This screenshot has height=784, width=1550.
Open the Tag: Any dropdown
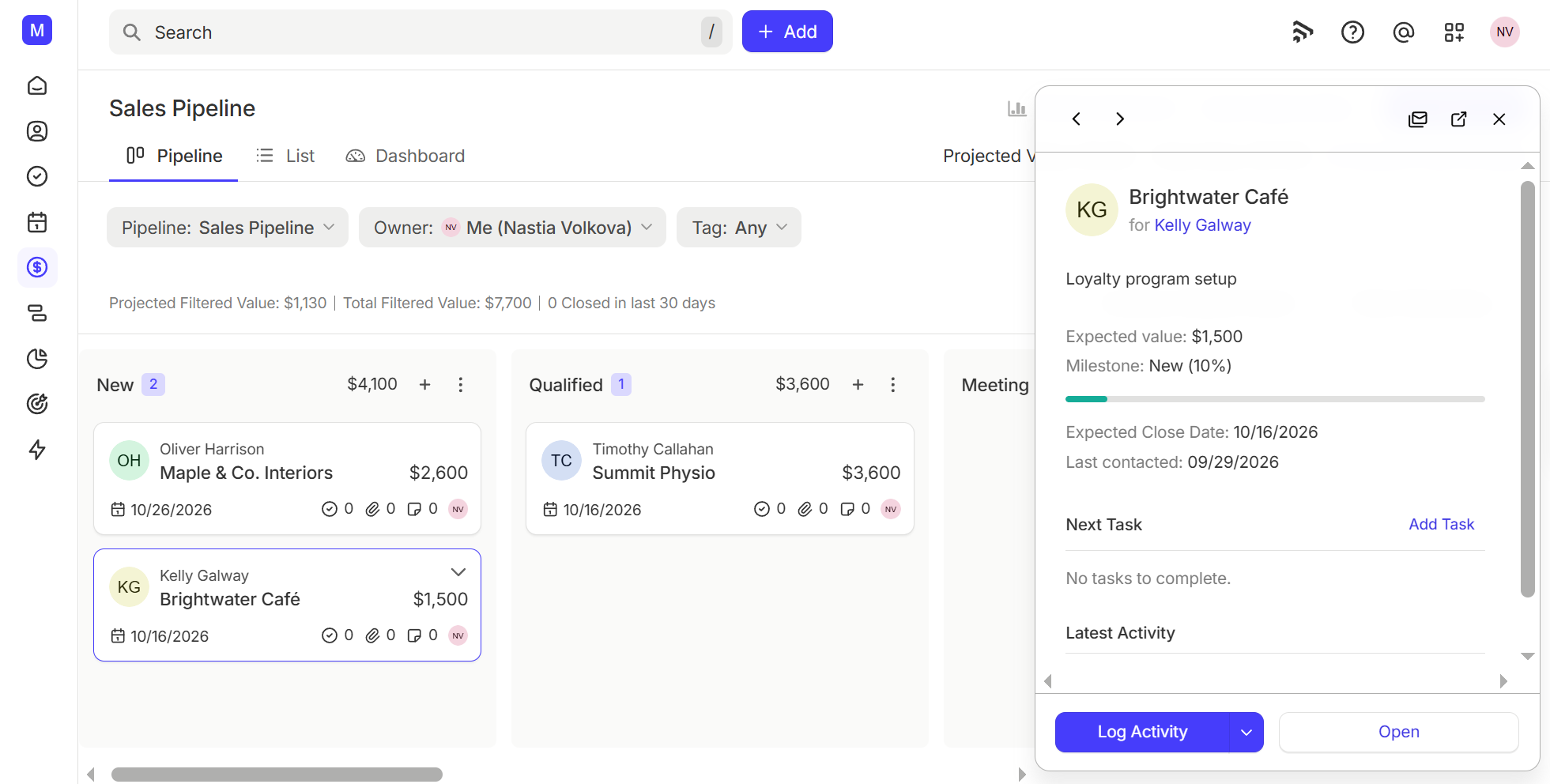(739, 228)
